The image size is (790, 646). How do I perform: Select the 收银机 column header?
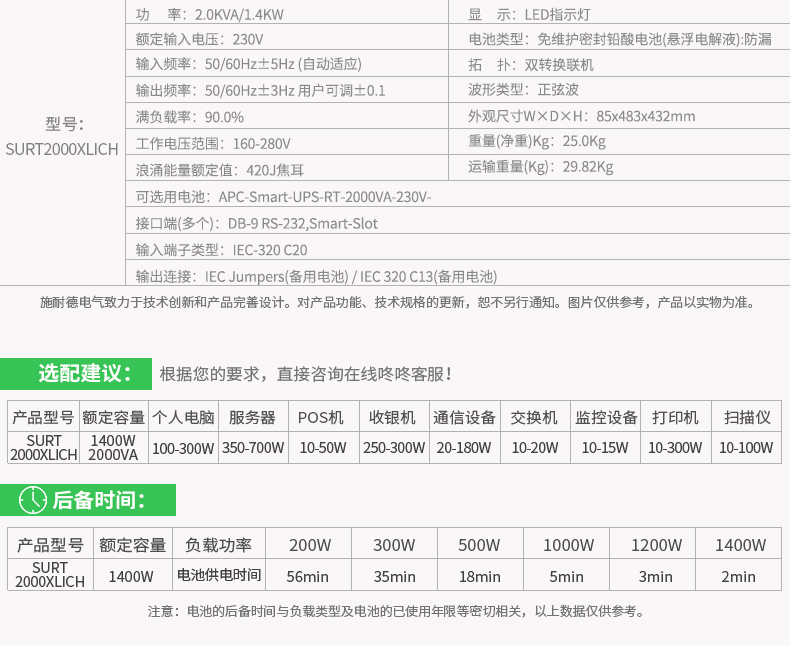393,418
